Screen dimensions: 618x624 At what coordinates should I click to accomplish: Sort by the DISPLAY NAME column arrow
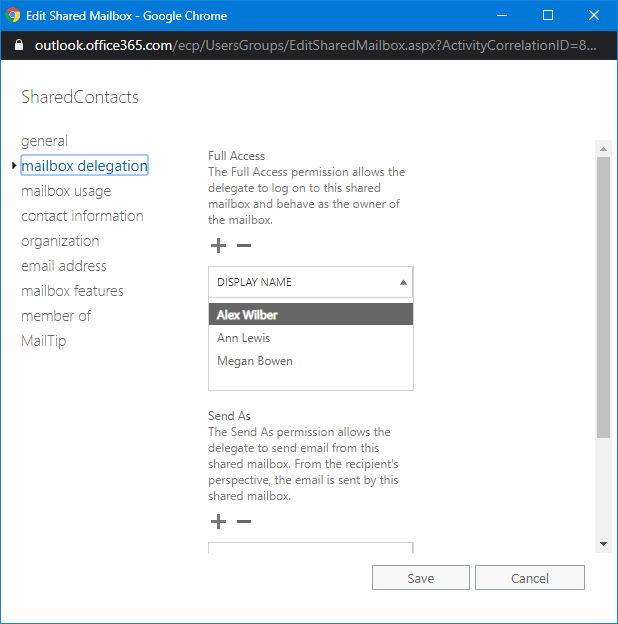pyautogui.click(x=403, y=282)
